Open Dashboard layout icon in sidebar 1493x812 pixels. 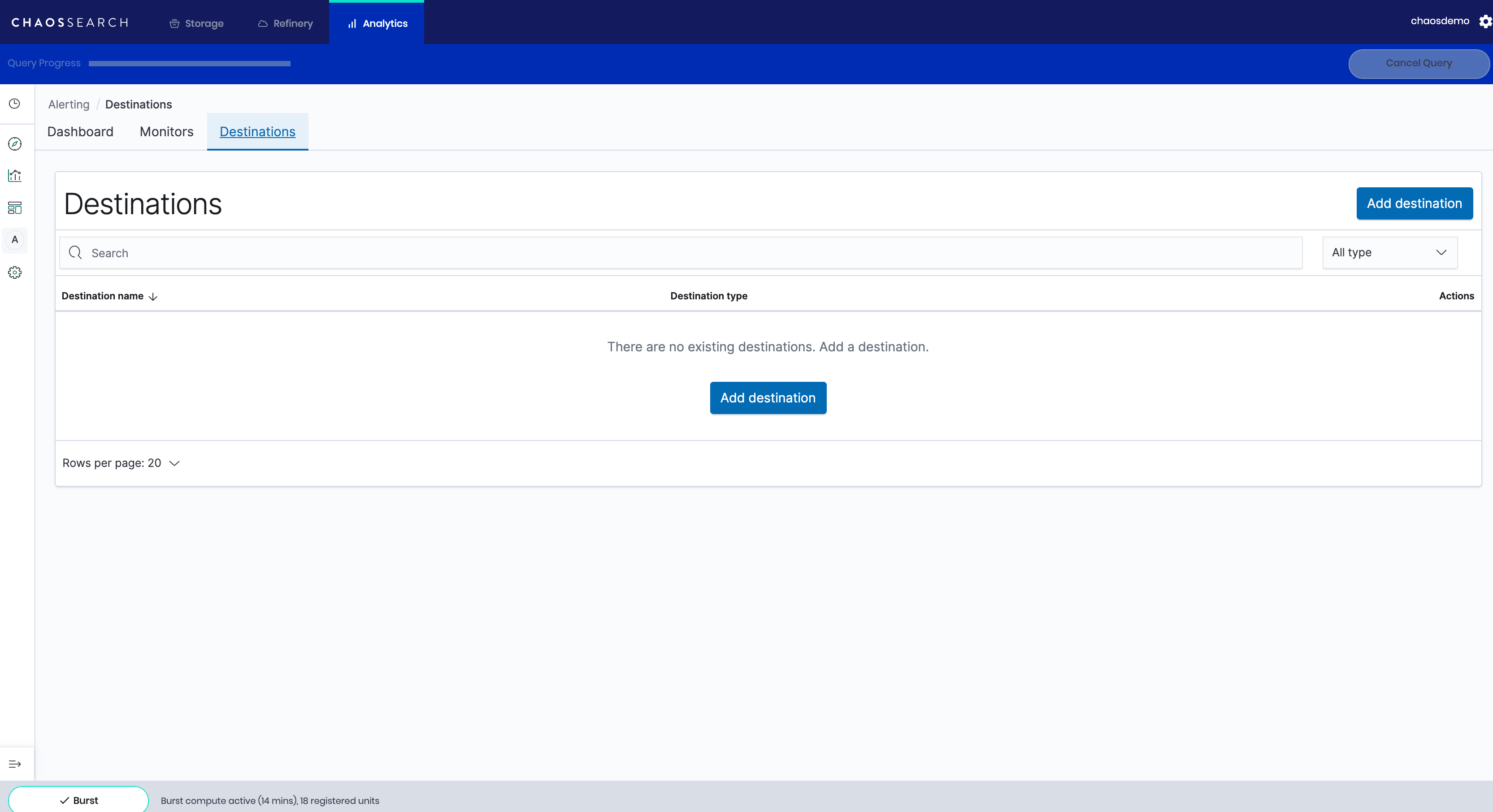tap(14, 208)
